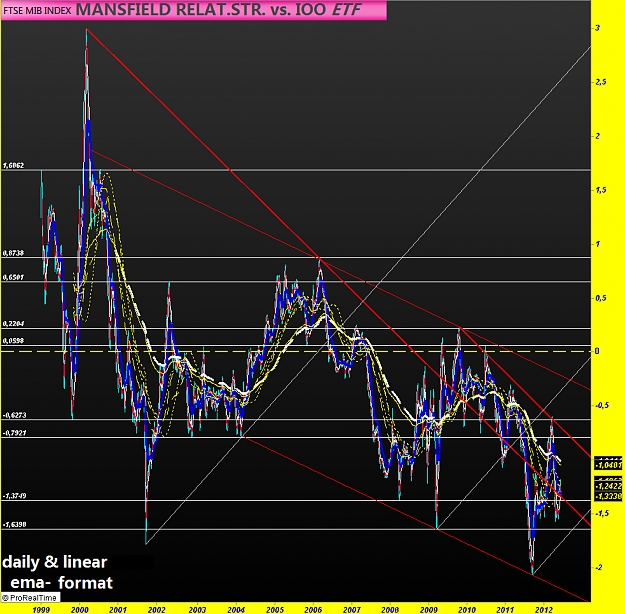Select the -0,6273 level label
625x614 pixels.
coord(14,415)
